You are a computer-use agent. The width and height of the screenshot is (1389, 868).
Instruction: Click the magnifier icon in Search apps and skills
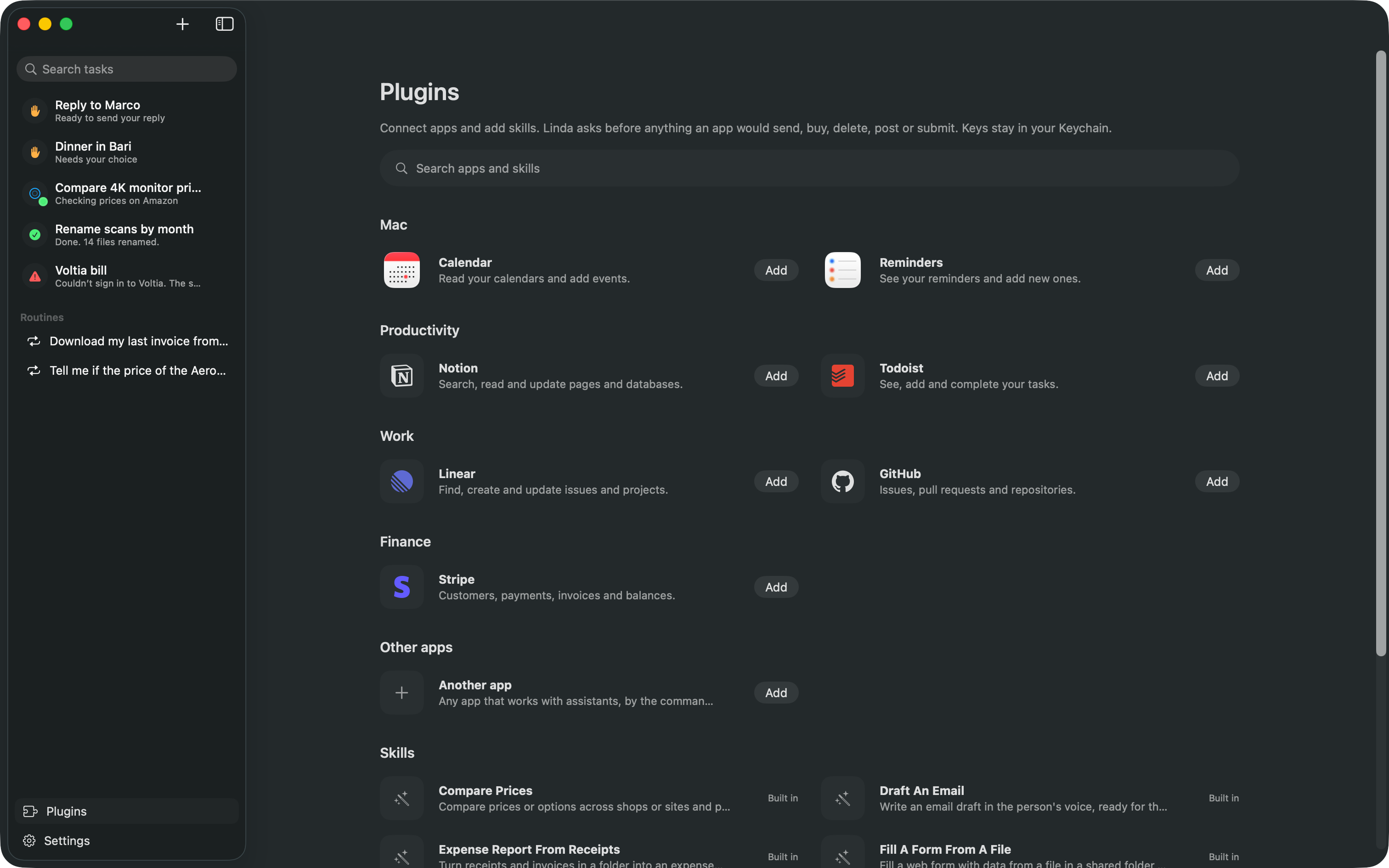(401, 168)
